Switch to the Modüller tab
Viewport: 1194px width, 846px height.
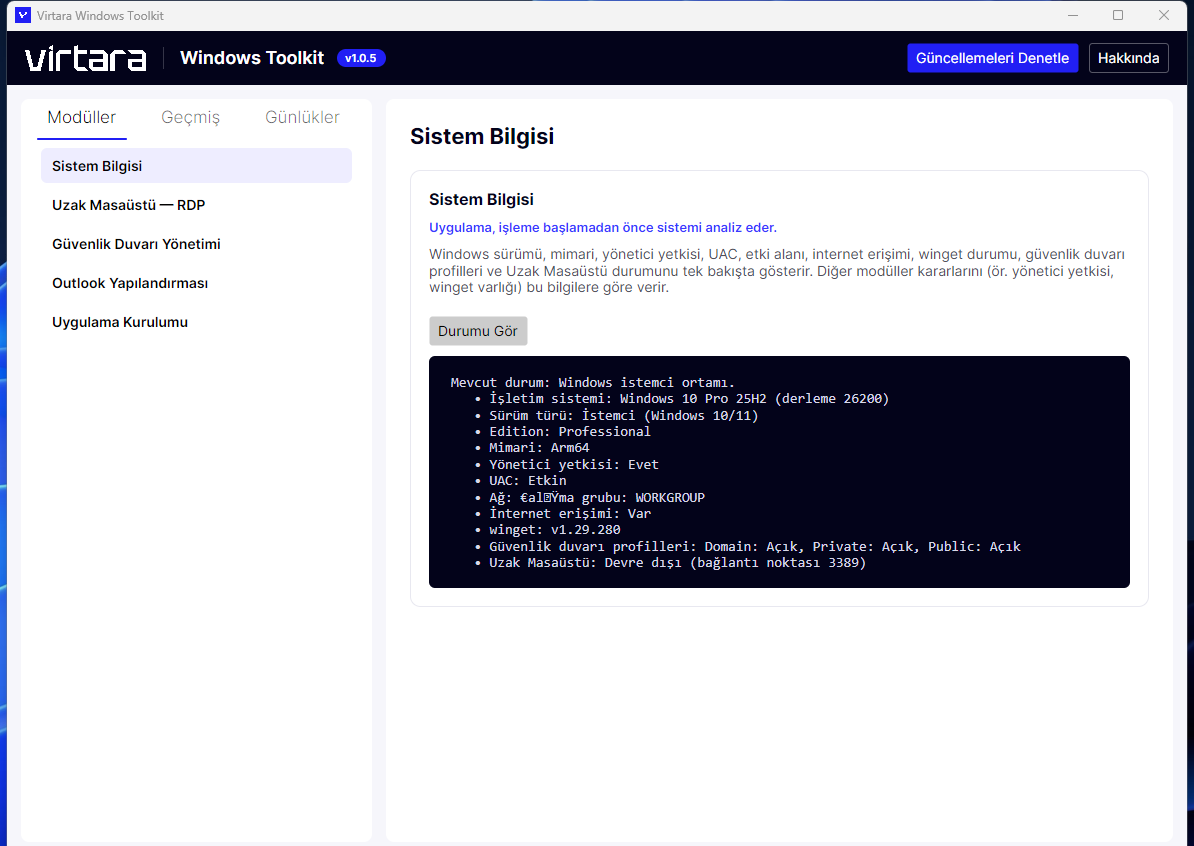coord(81,117)
